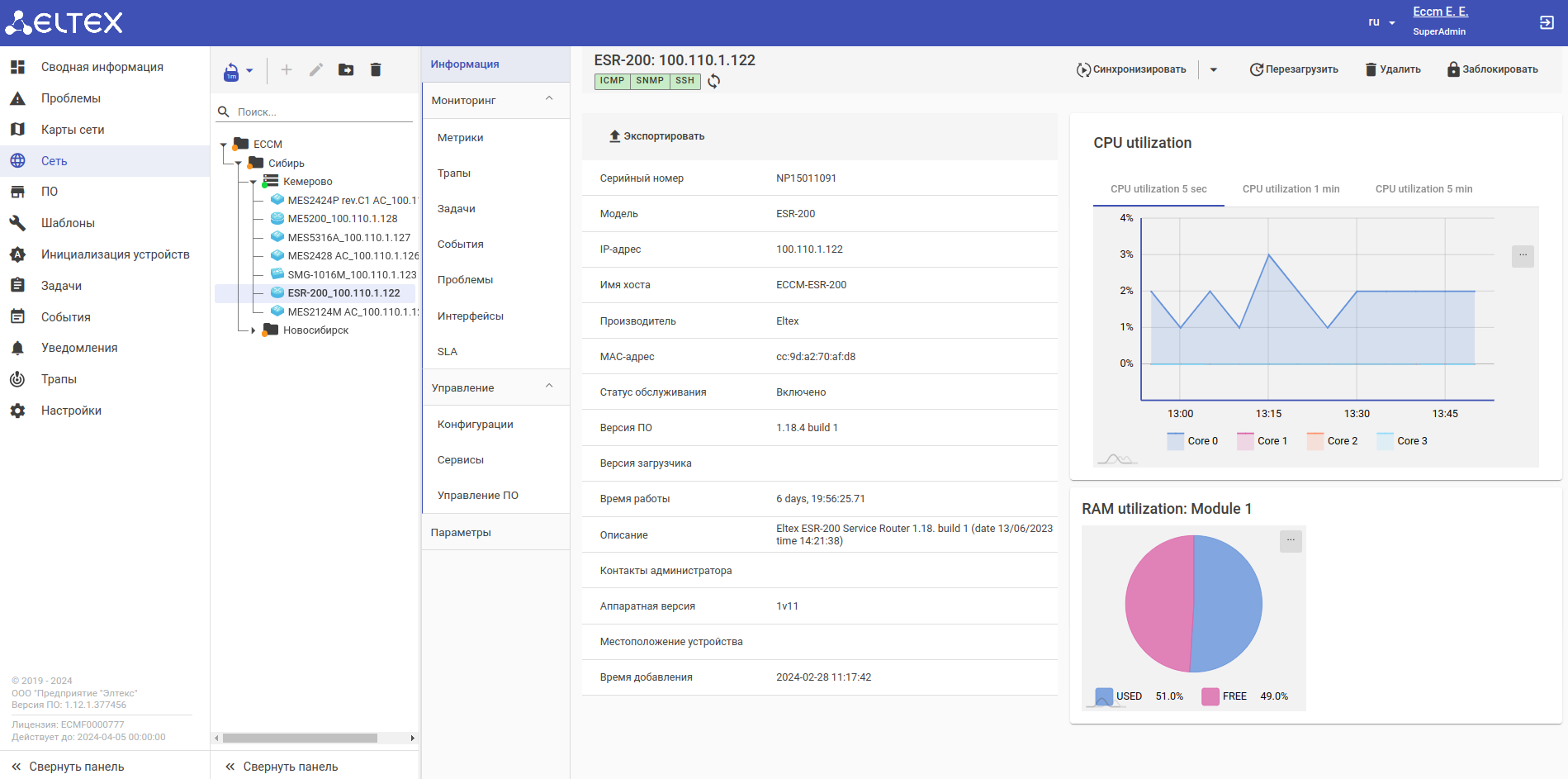Viewport: 1568px width, 779px height.
Task: Collapse the Мониторинг section
Action: (549, 99)
